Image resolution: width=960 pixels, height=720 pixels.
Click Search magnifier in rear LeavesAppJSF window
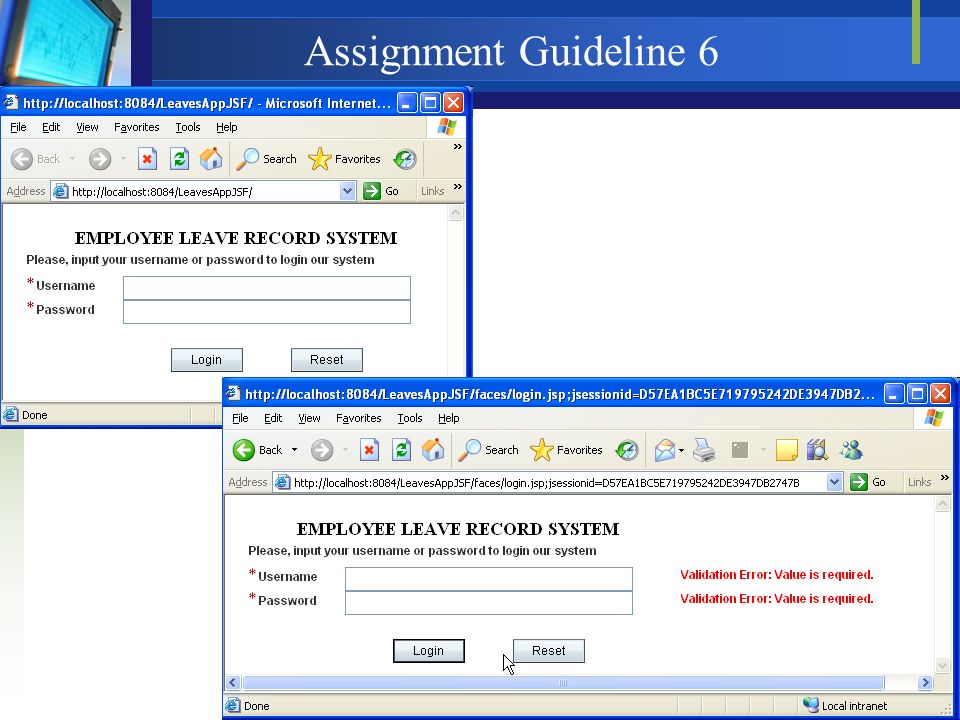coord(247,159)
